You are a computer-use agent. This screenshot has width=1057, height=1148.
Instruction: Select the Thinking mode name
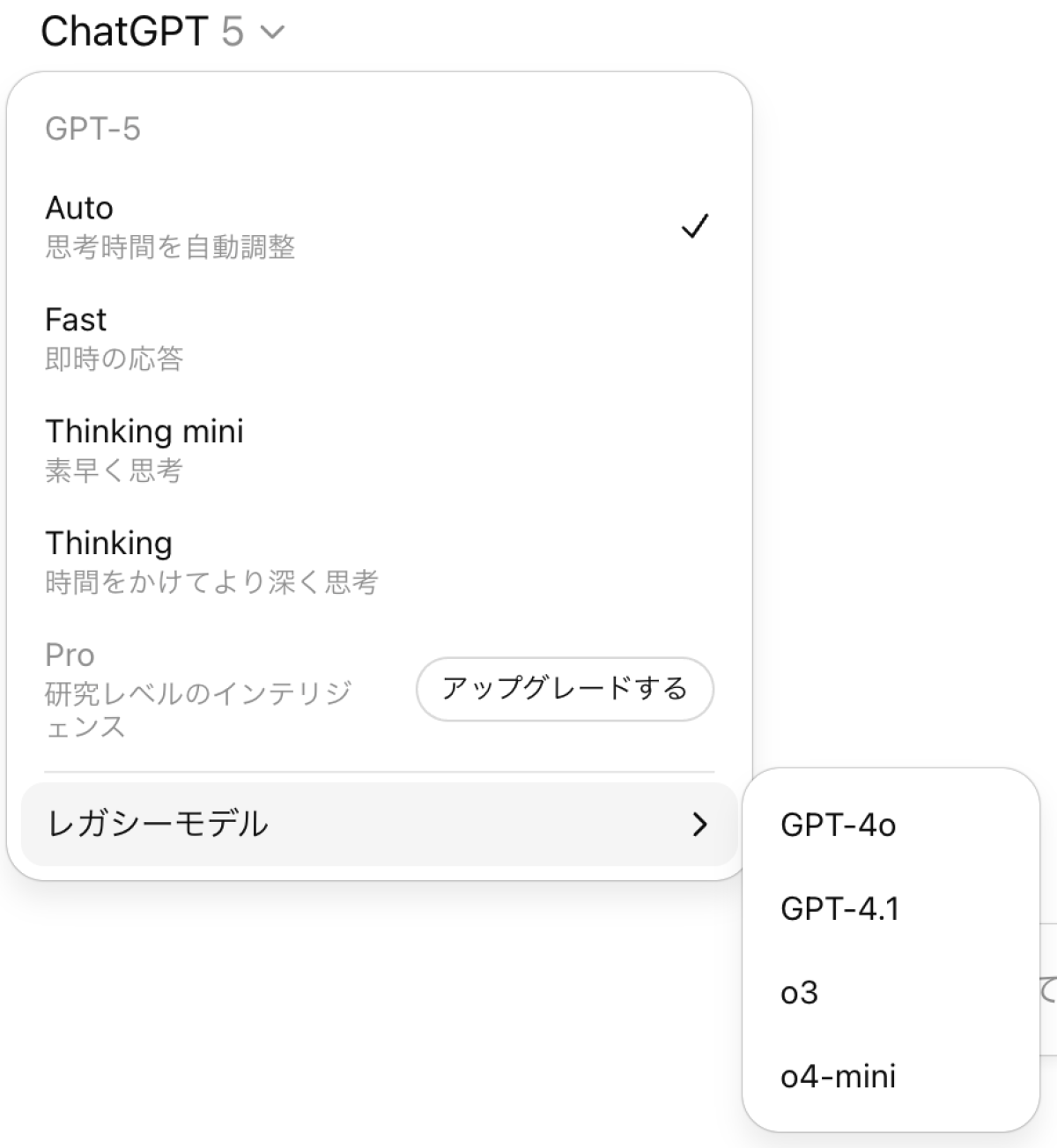108,544
